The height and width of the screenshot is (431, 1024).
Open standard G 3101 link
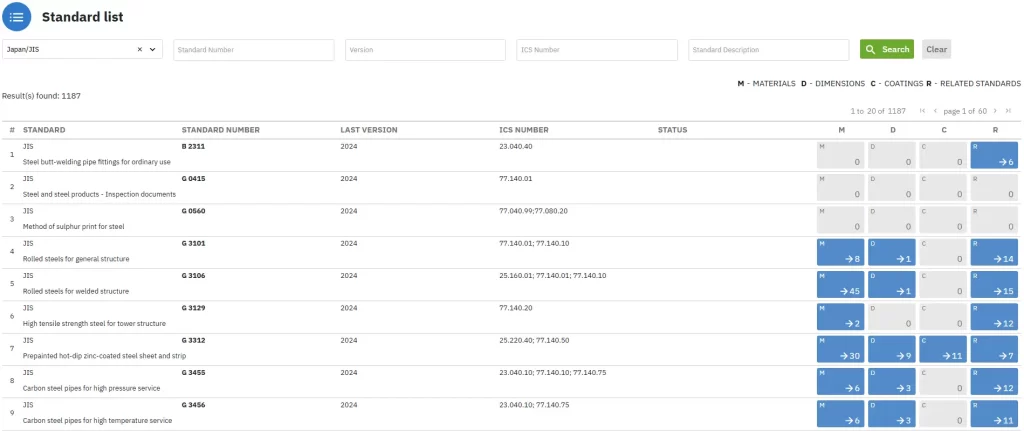coord(193,243)
